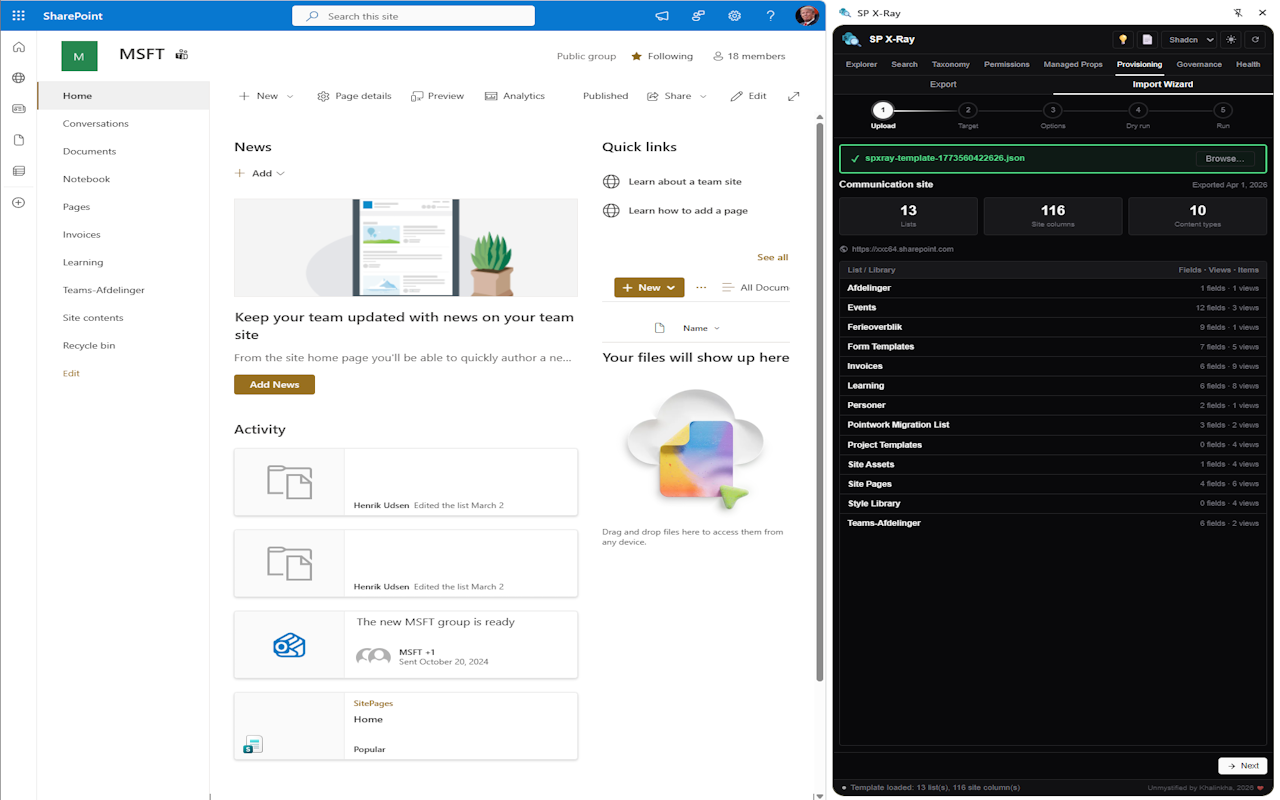Open the SitePages Home activity card
The image size is (1280, 800).
pyautogui.click(x=406, y=726)
